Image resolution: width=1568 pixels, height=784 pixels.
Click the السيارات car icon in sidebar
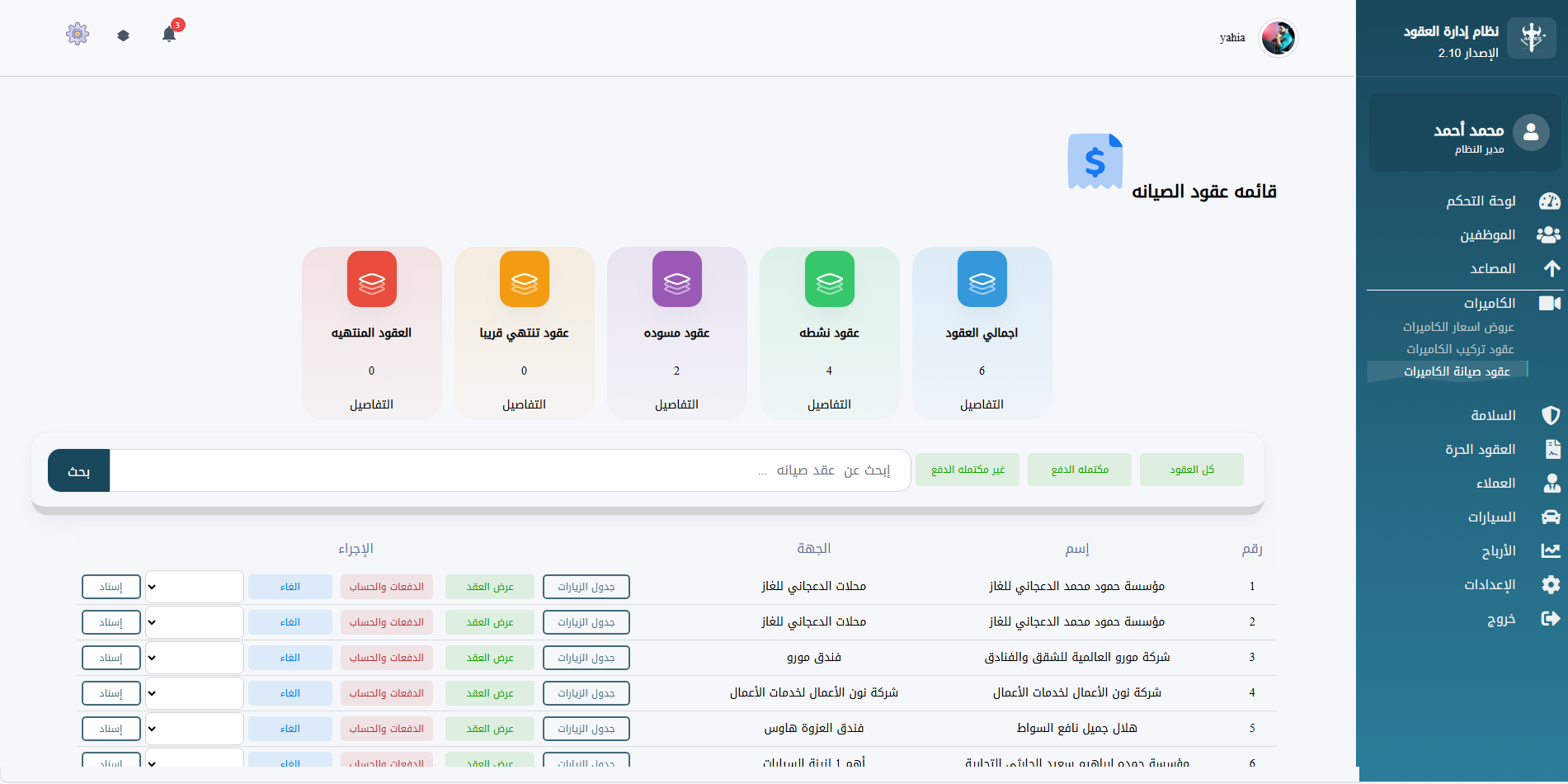pos(1551,517)
